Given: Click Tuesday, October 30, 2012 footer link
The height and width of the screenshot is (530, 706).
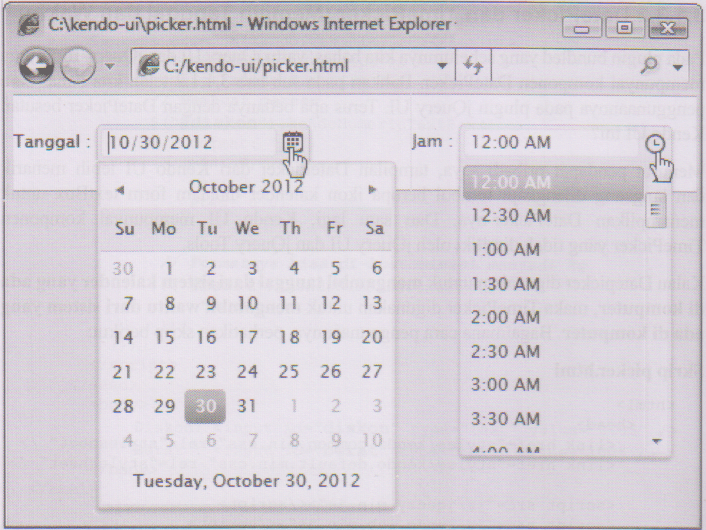Looking at the screenshot, I should pyautogui.click(x=246, y=481).
